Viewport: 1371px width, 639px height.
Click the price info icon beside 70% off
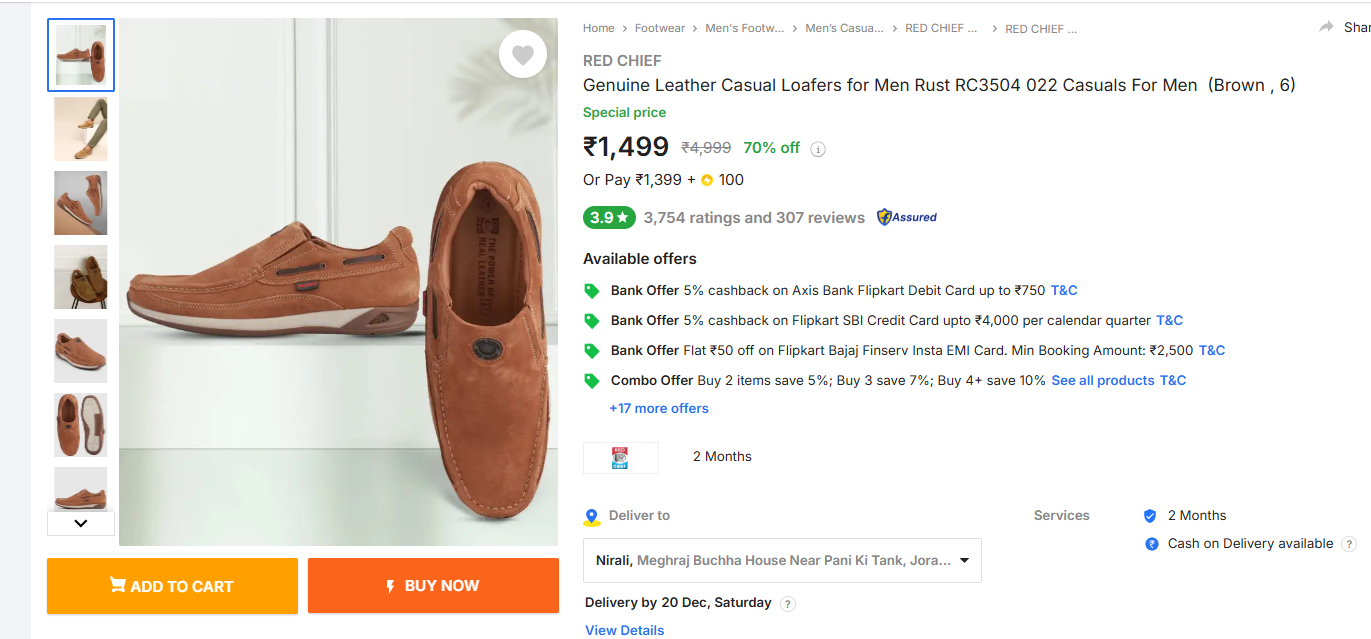[818, 149]
